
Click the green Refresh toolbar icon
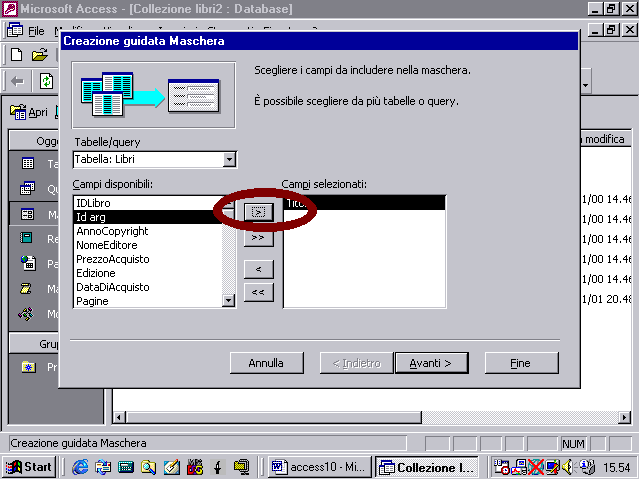coord(46,81)
